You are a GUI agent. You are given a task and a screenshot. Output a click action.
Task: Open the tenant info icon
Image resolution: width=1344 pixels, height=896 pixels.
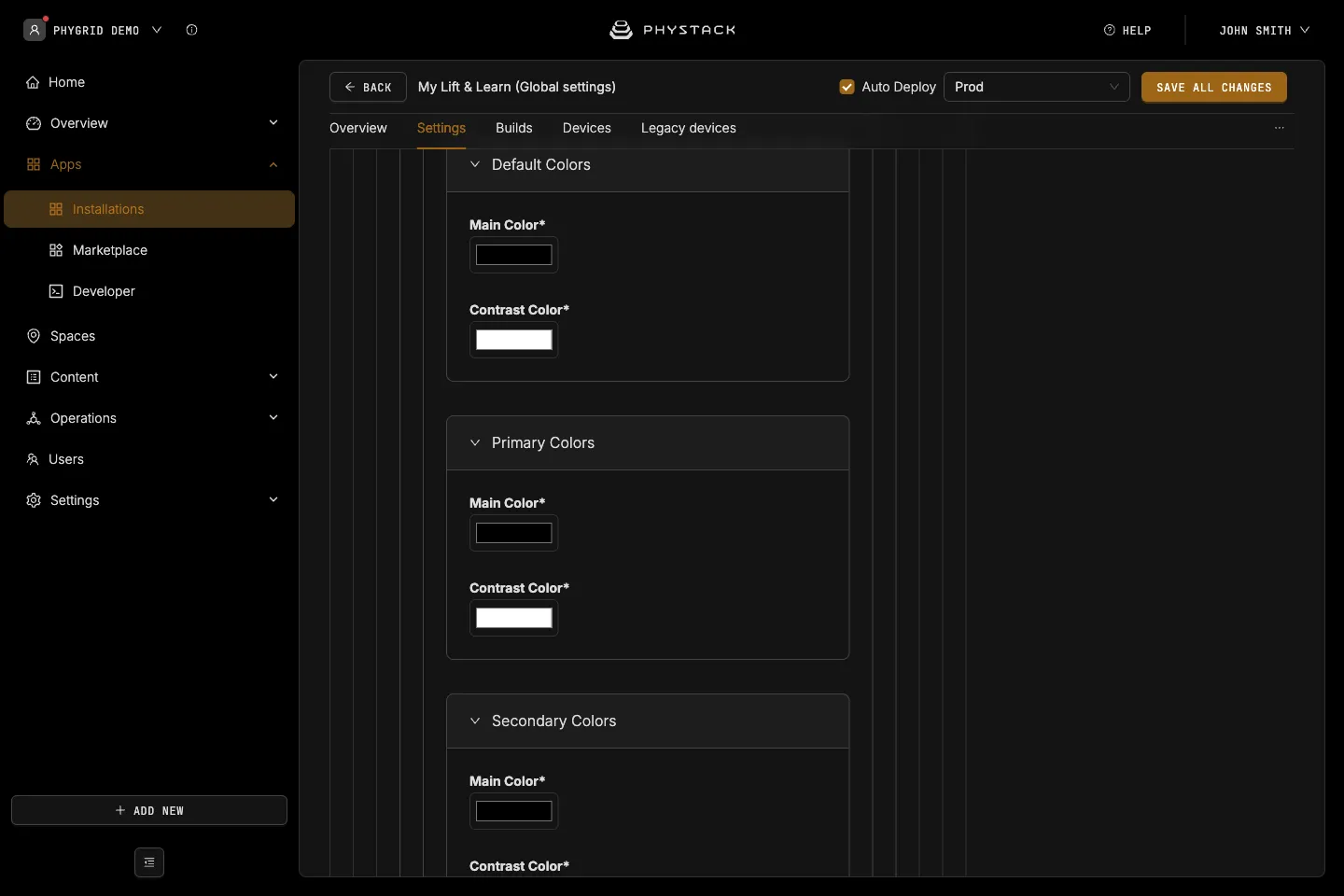point(191,30)
